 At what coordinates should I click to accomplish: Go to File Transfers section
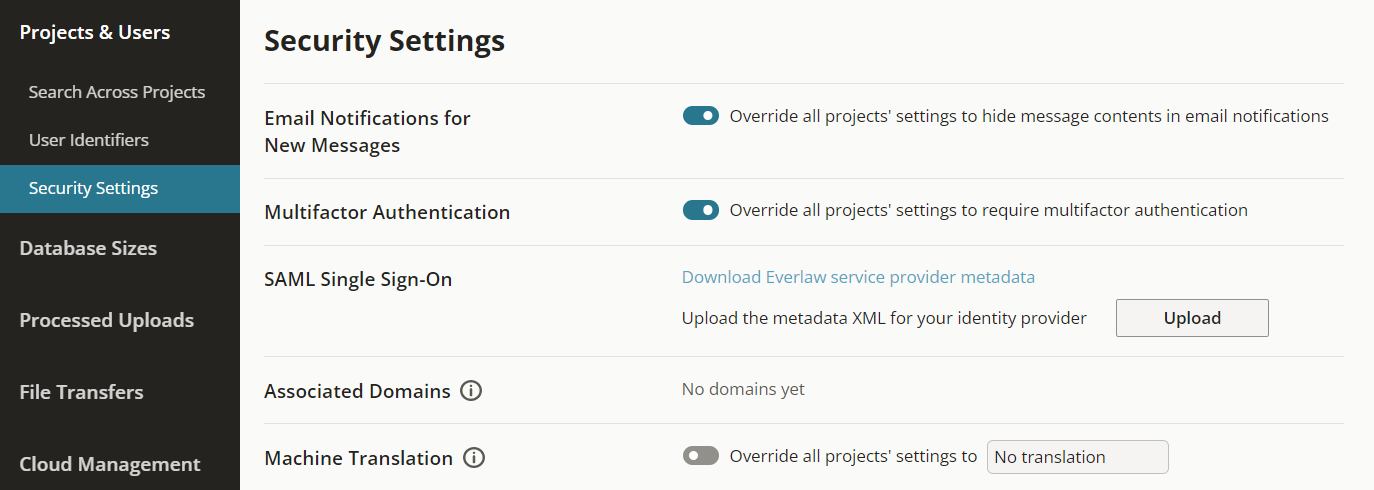[82, 392]
